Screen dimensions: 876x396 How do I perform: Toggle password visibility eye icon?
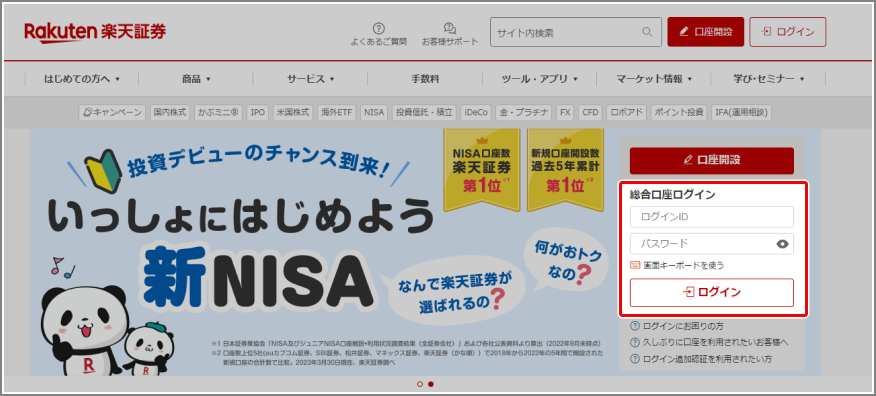782,244
